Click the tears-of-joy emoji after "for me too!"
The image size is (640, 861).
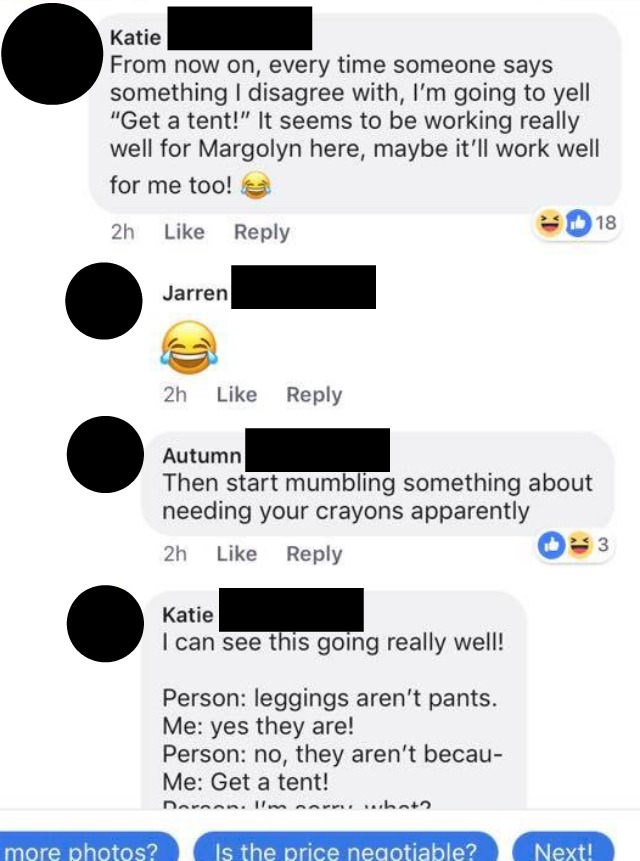point(256,185)
